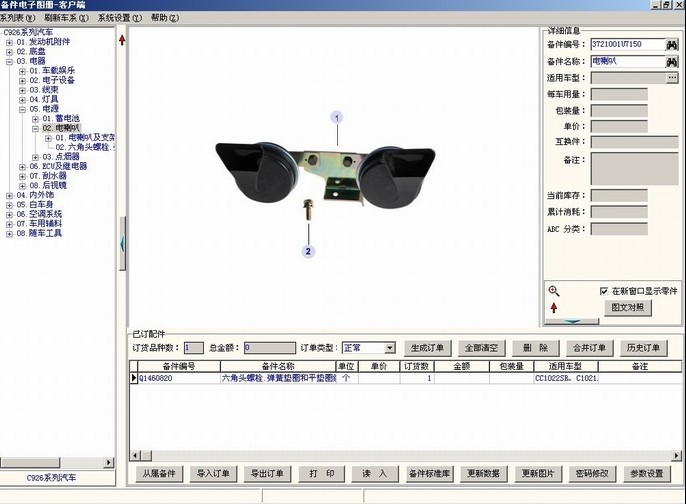Click red up arrow beside the parts tree
This screenshot has height=504, width=686.
coord(122,41)
